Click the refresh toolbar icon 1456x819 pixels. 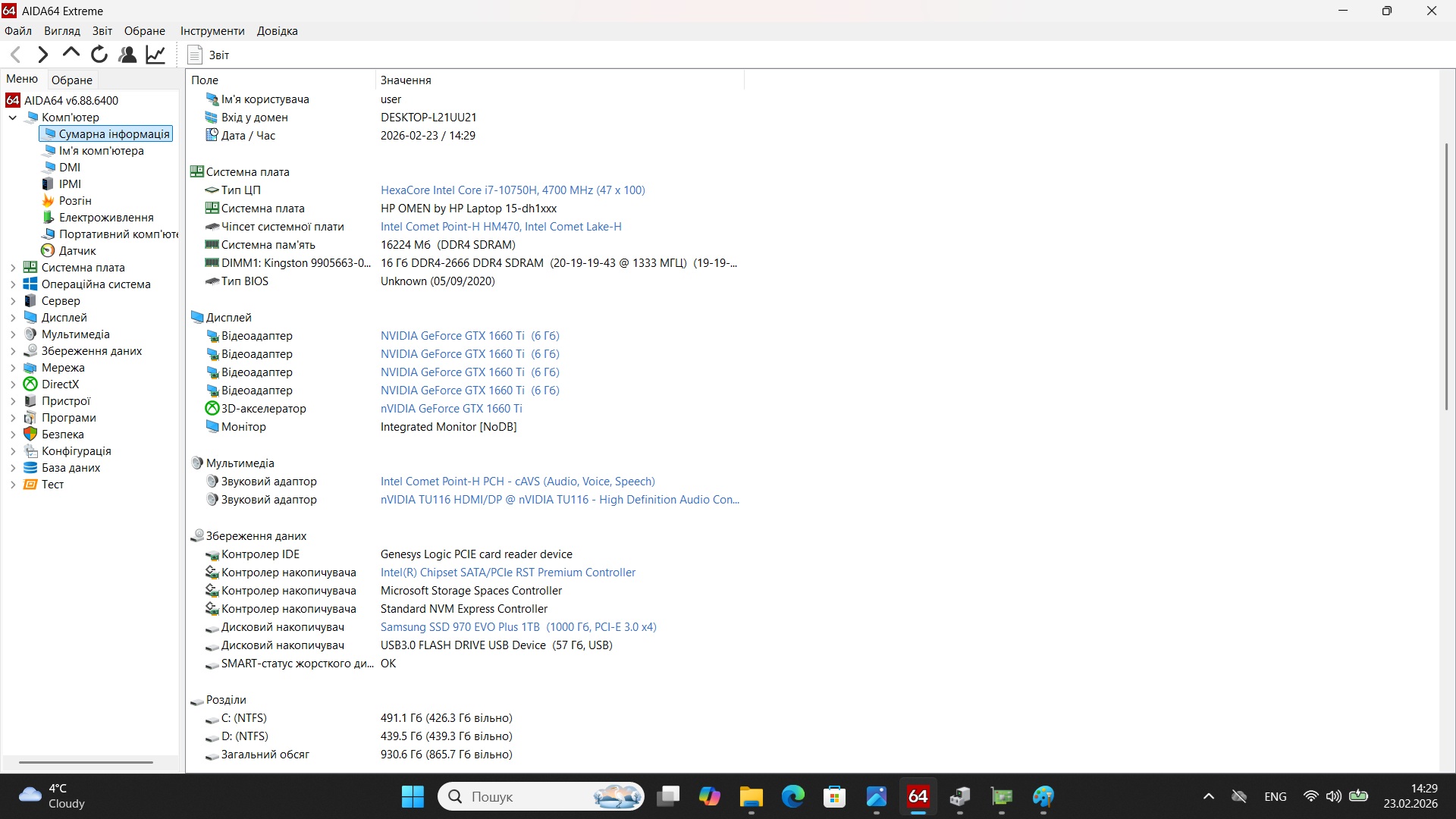(x=99, y=54)
